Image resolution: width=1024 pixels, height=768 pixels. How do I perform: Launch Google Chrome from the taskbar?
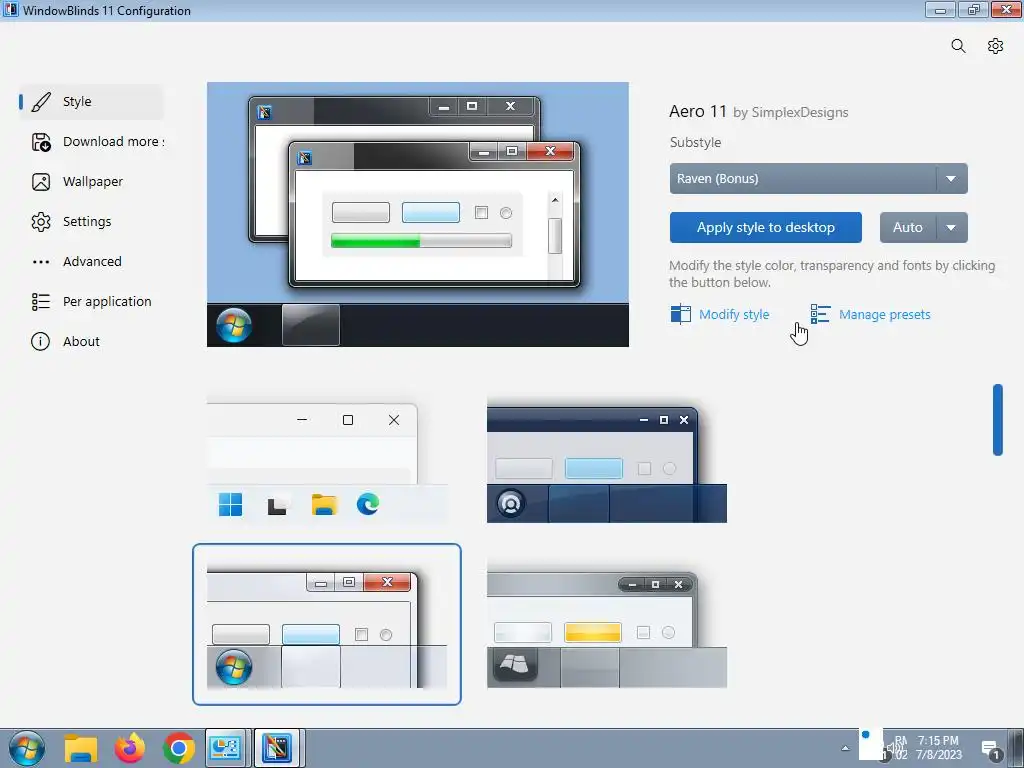178,748
